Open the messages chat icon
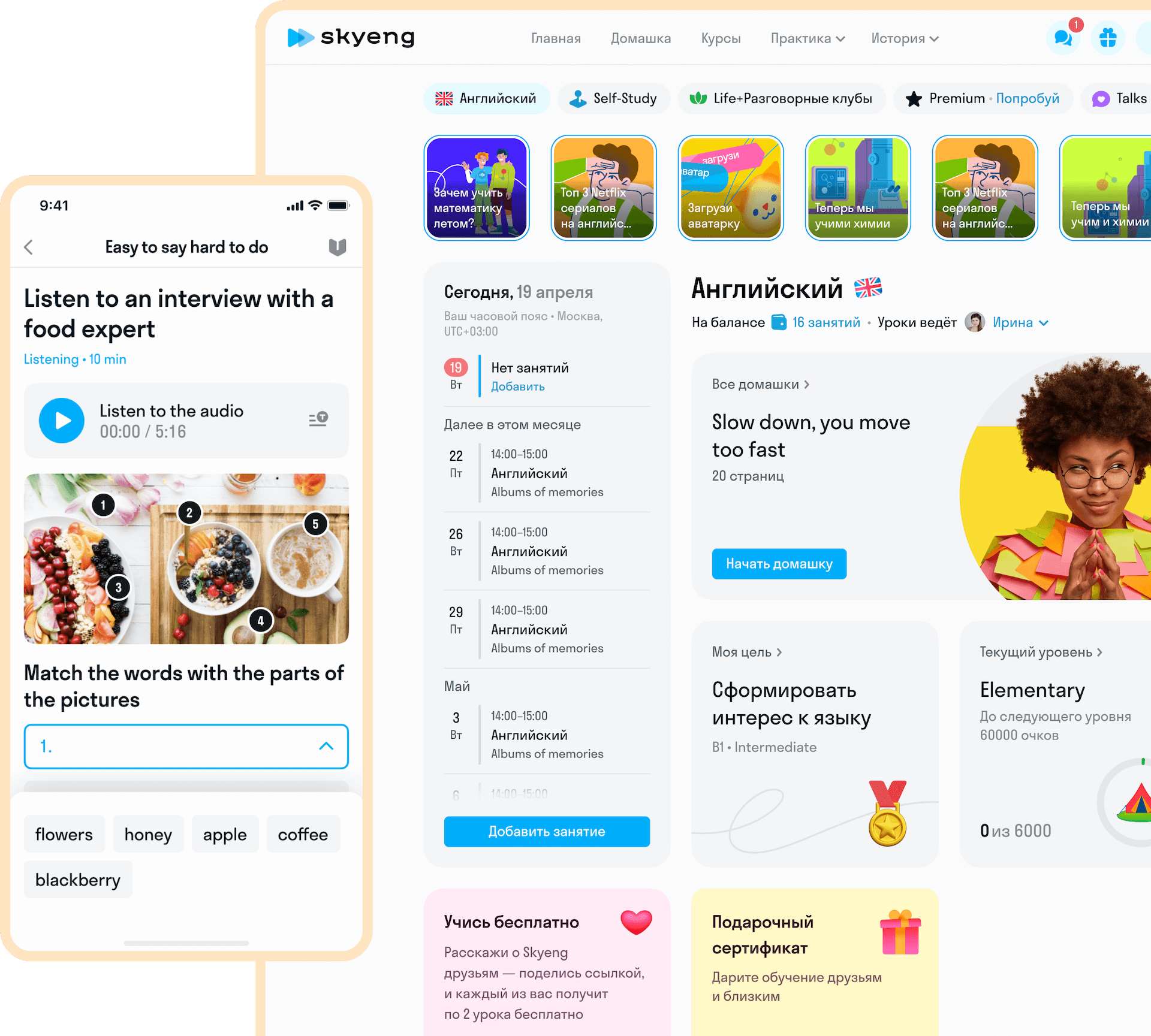 click(1063, 38)
